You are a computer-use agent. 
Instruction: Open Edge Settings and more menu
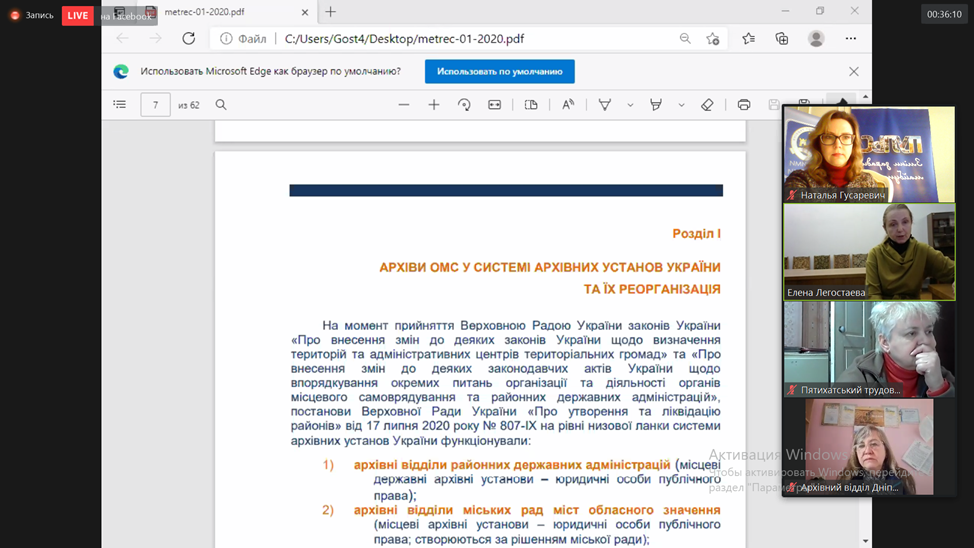[850, 39]
